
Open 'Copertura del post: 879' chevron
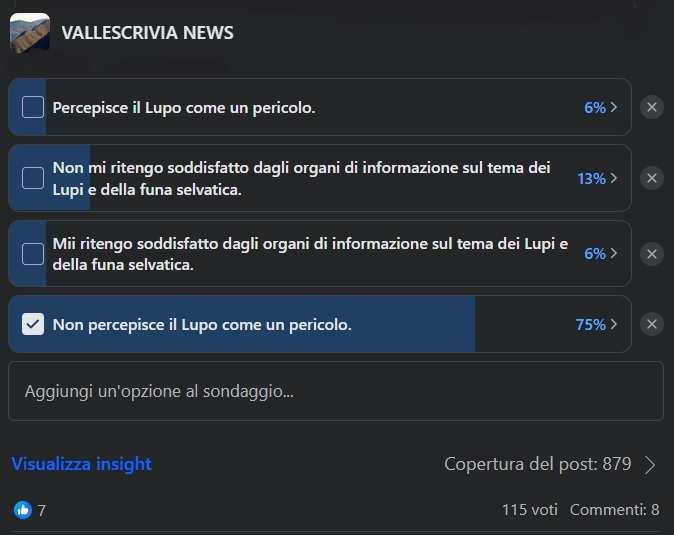650,465
